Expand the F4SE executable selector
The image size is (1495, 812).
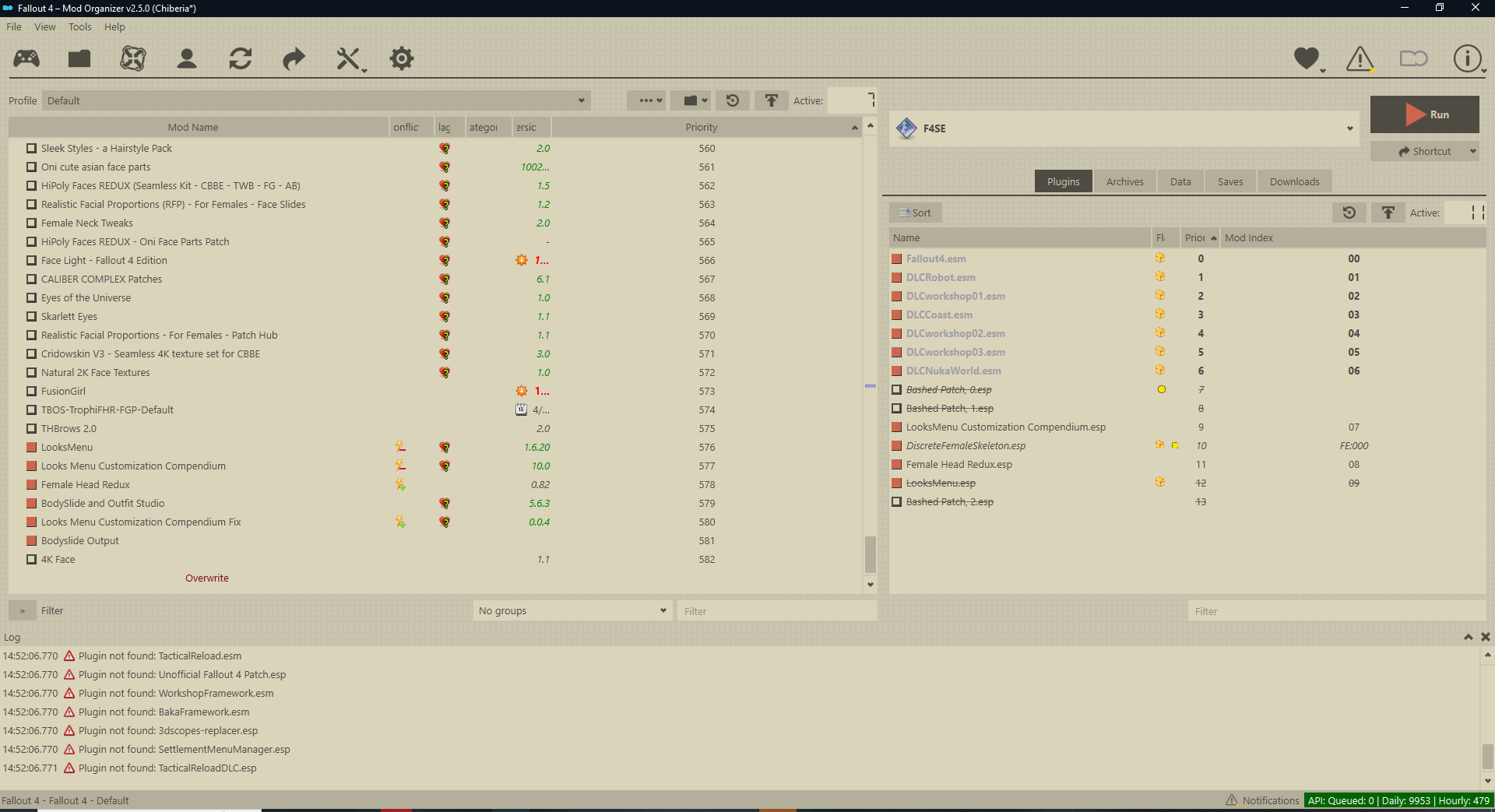click(1349, 128)
